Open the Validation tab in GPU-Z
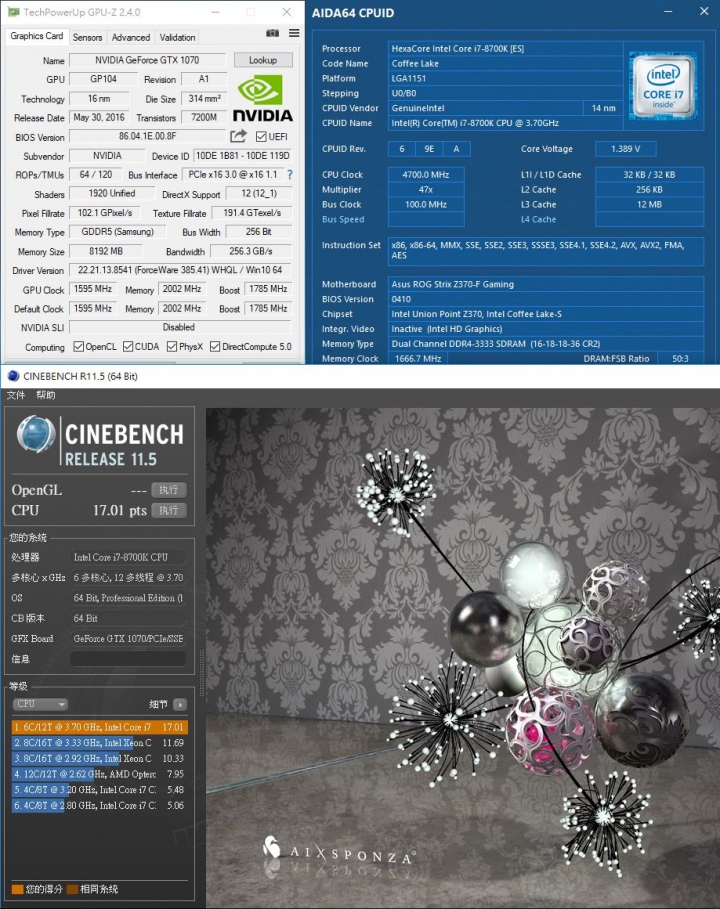Image resolution: width=720 pixels, height=909 pixels. coord(177,37)
